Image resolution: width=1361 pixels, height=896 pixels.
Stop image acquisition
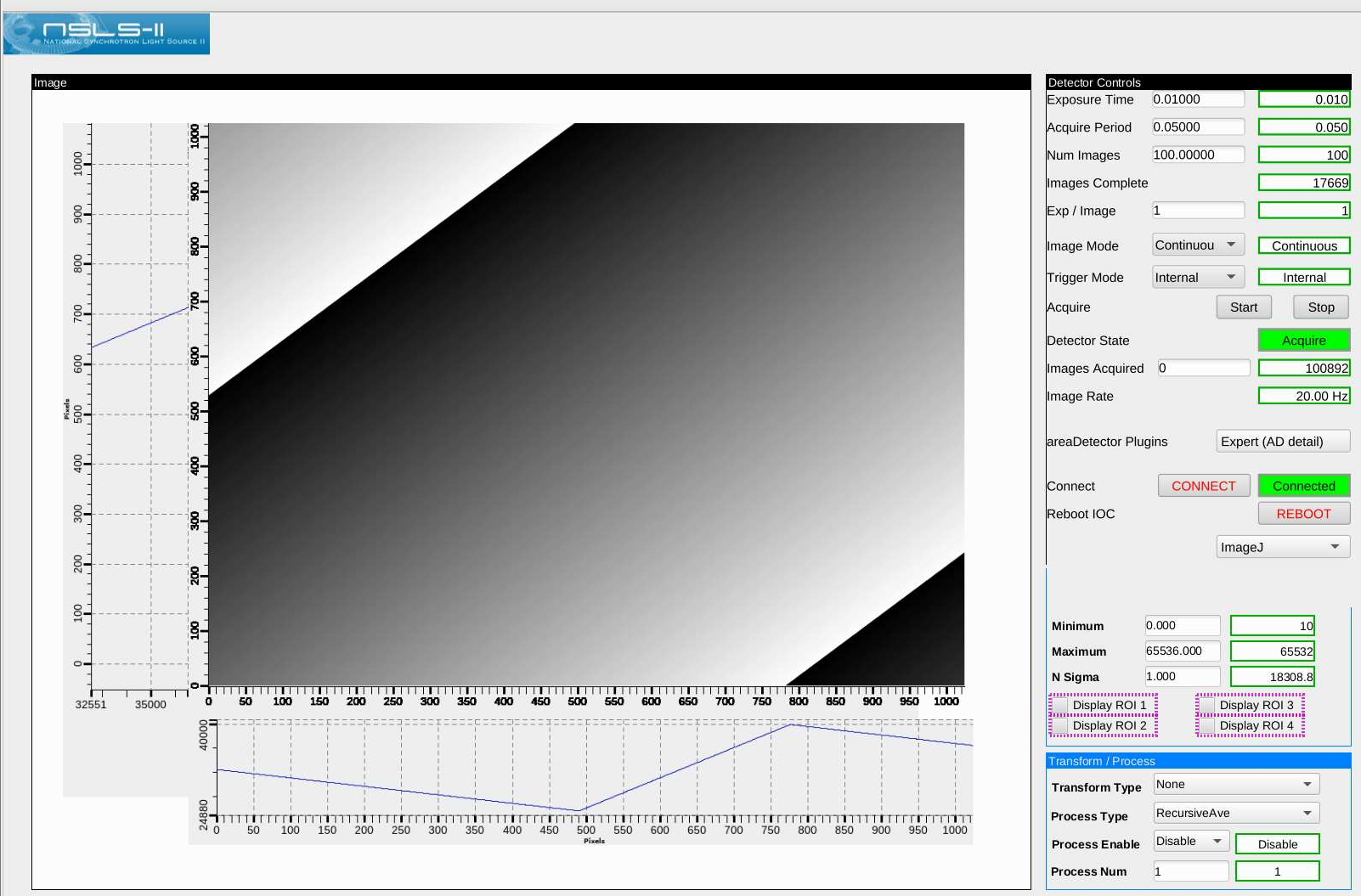pos(1320,307)
